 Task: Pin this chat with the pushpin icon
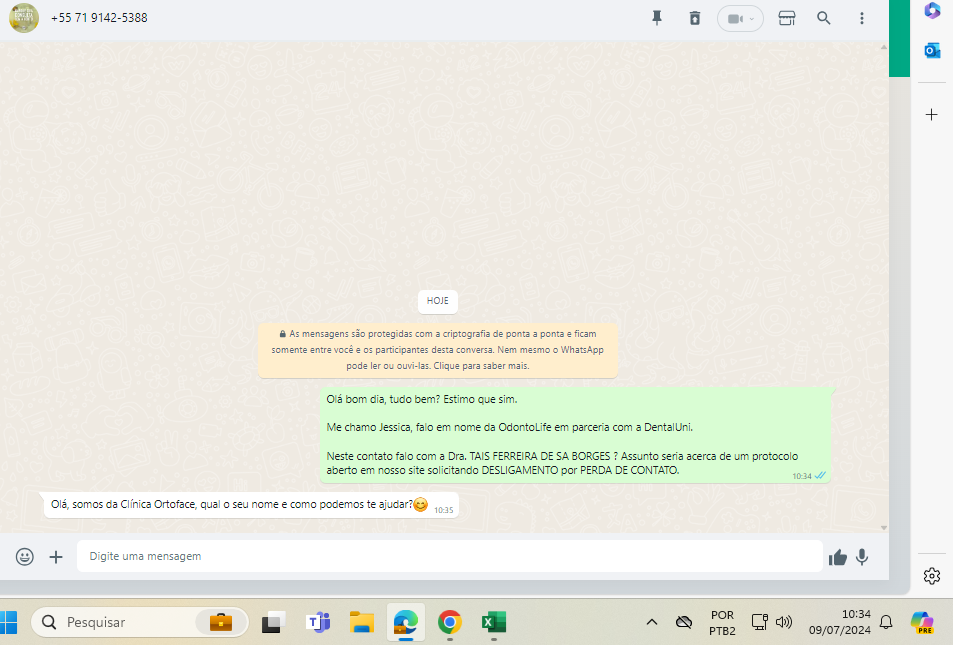pyautogui.click(x=656, y=18)
